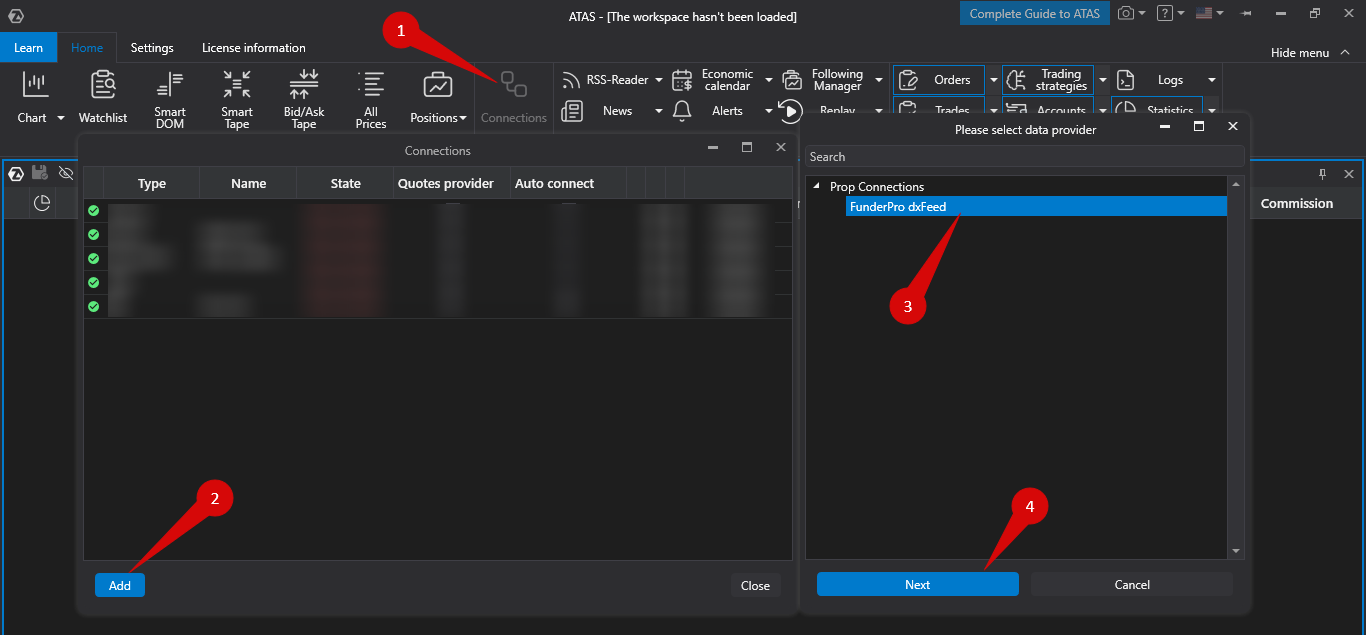Viewport: 1366px width, 635px height.
Task: Open a new Chart window
Action: coord(35,98)
